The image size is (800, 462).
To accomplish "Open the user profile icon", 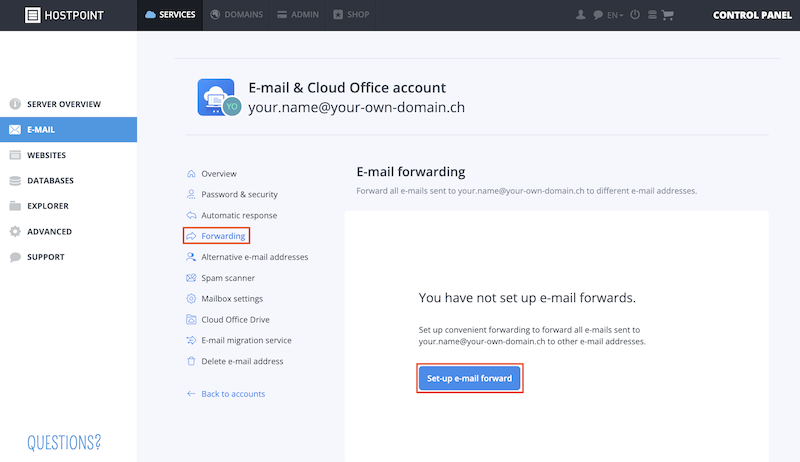I will pos(581,15).
